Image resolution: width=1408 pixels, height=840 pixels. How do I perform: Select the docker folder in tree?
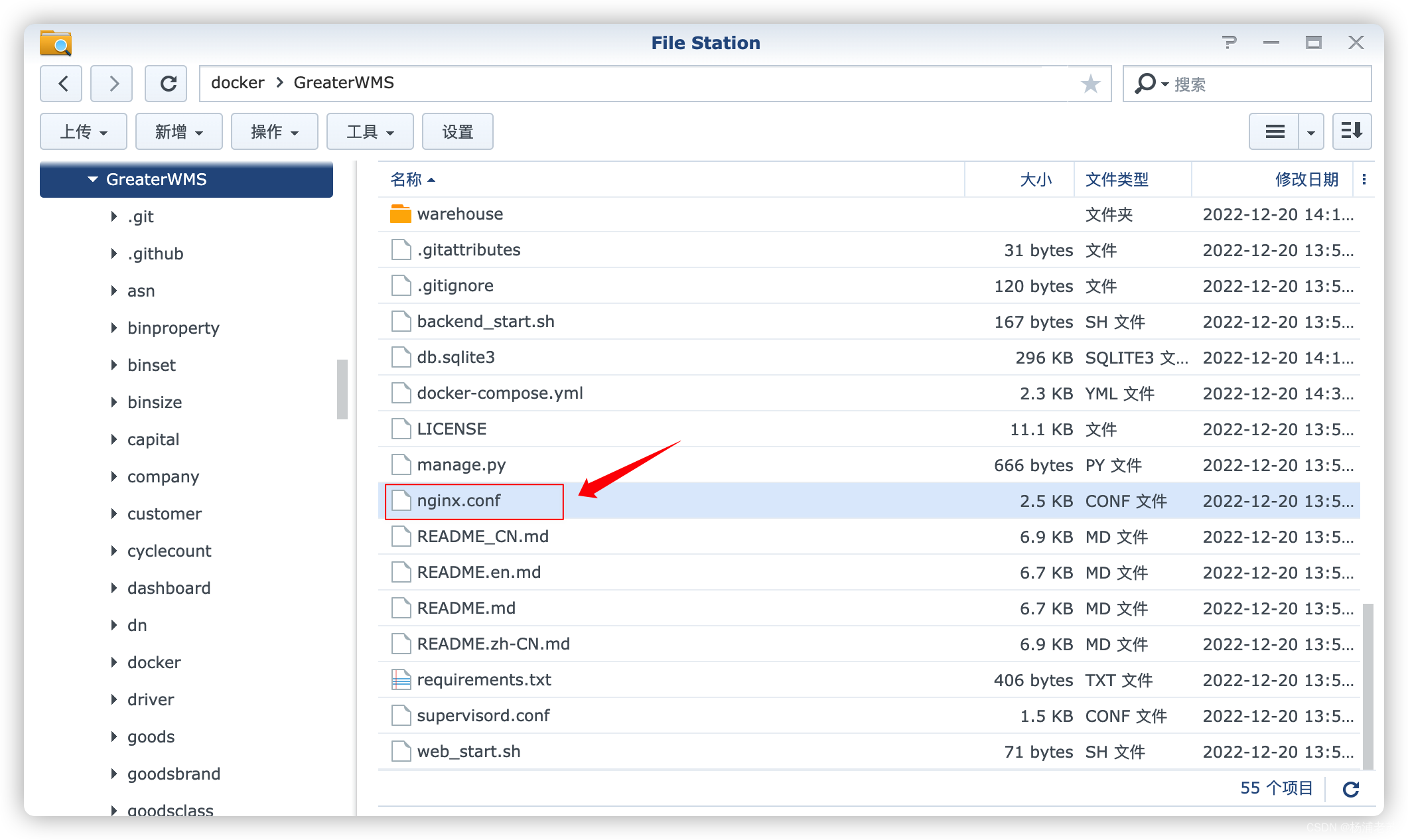[154, 662]
